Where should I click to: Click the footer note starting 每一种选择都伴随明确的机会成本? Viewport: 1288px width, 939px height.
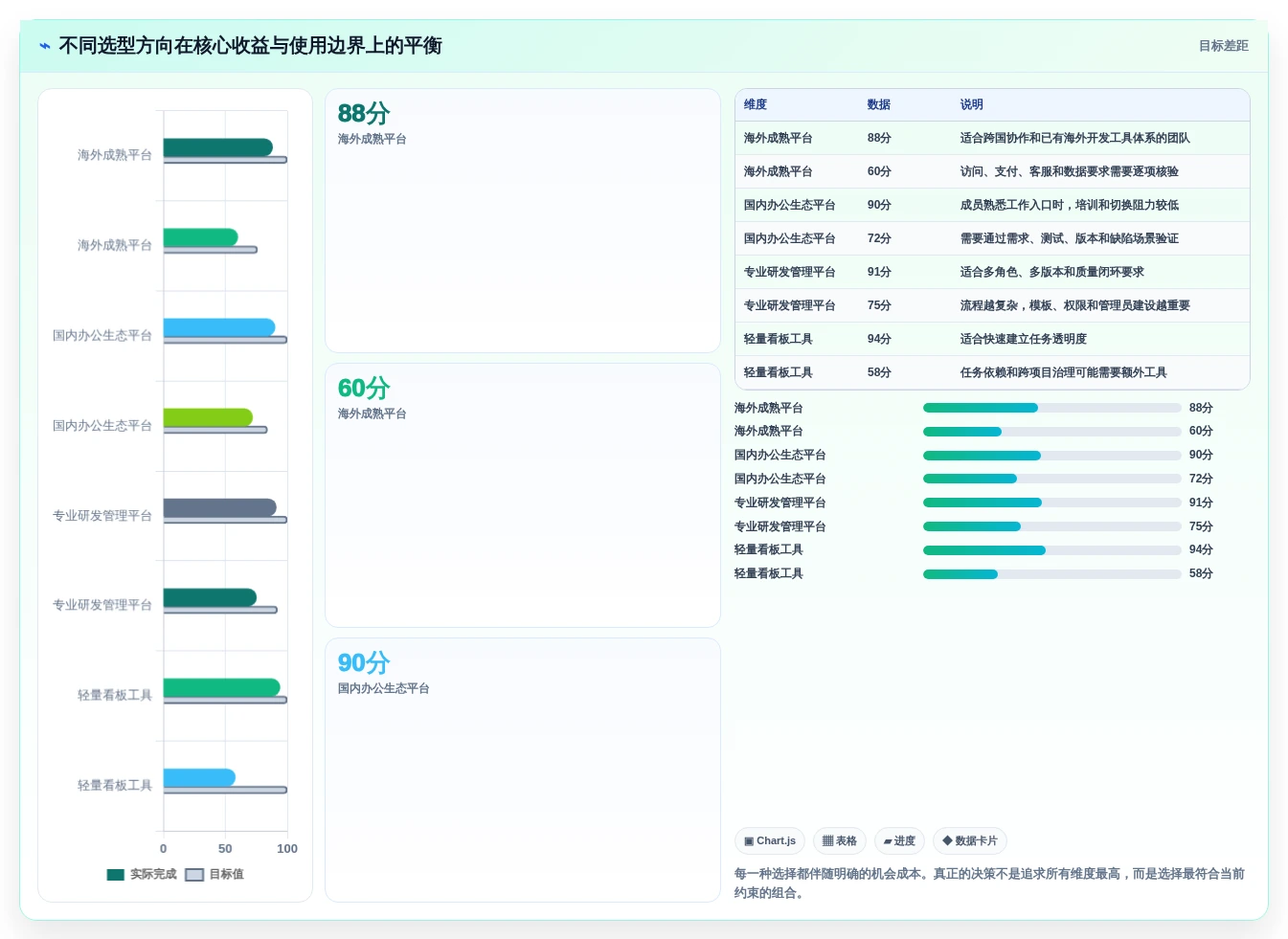pos(990,883)
